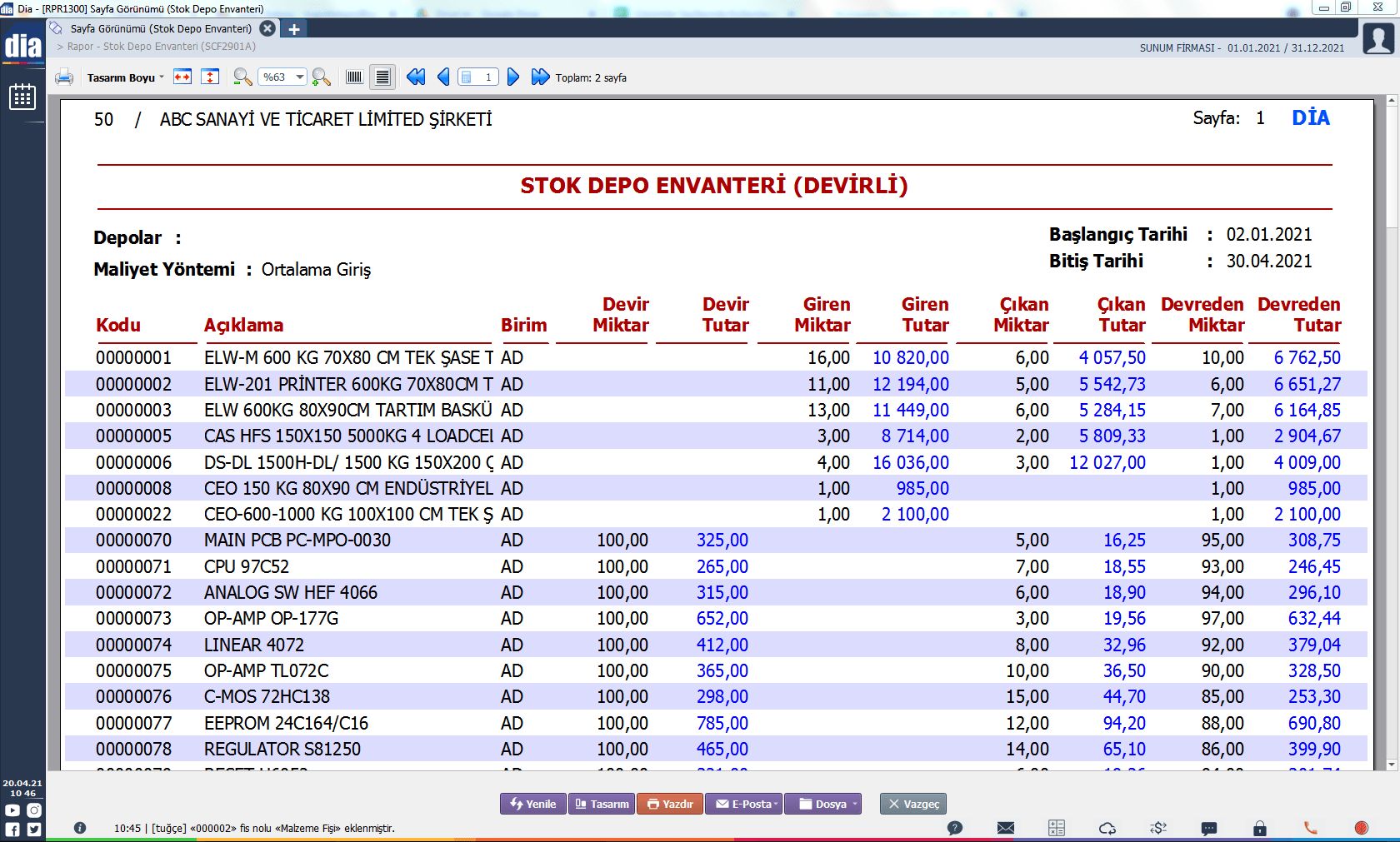This screenshot has height=842, width=1400.
Task: Toggle fit page height view
Action: point(211,77)
